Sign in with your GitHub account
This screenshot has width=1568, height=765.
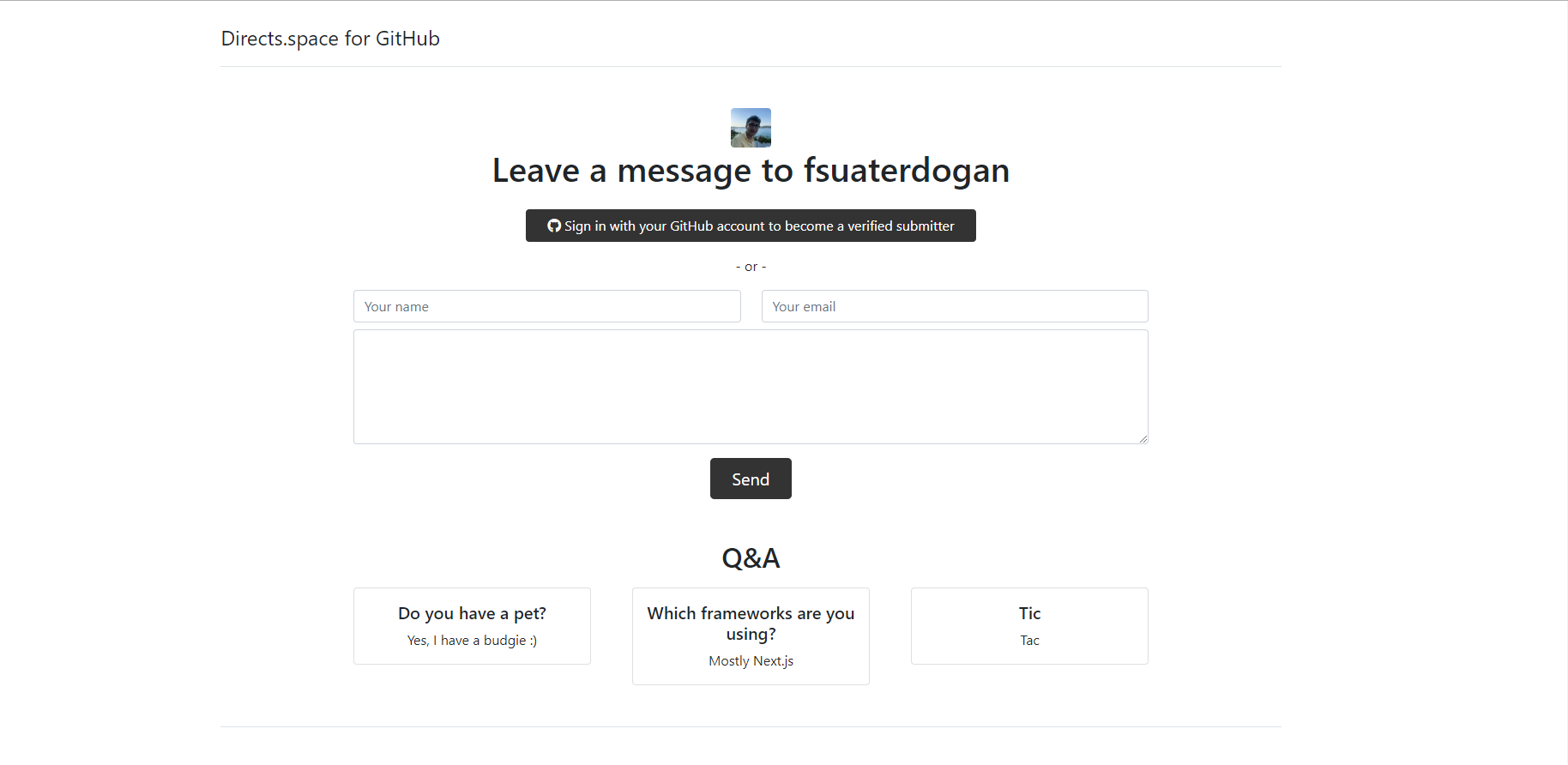(751, 226)
